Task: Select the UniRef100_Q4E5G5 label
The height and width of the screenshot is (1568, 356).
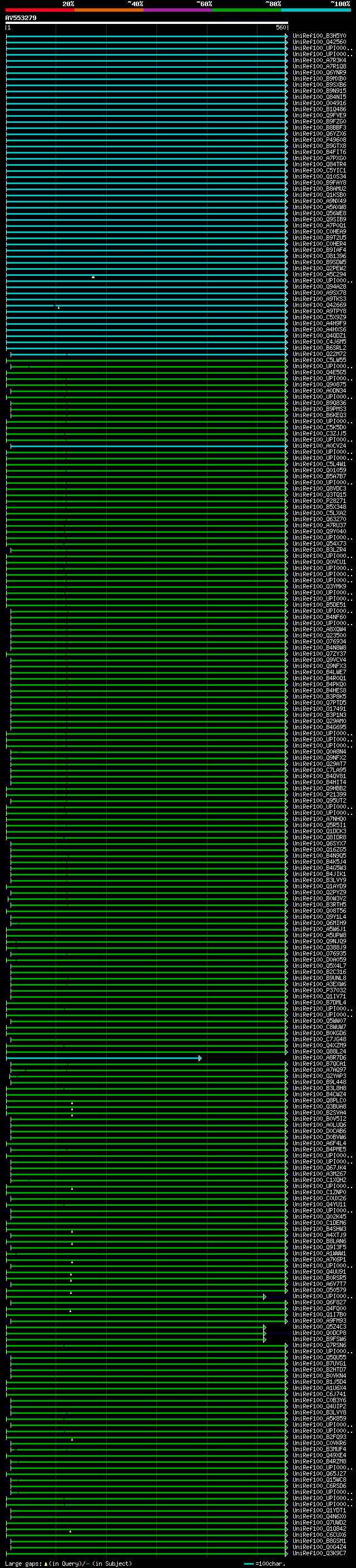Action: [x=319, y=372]
